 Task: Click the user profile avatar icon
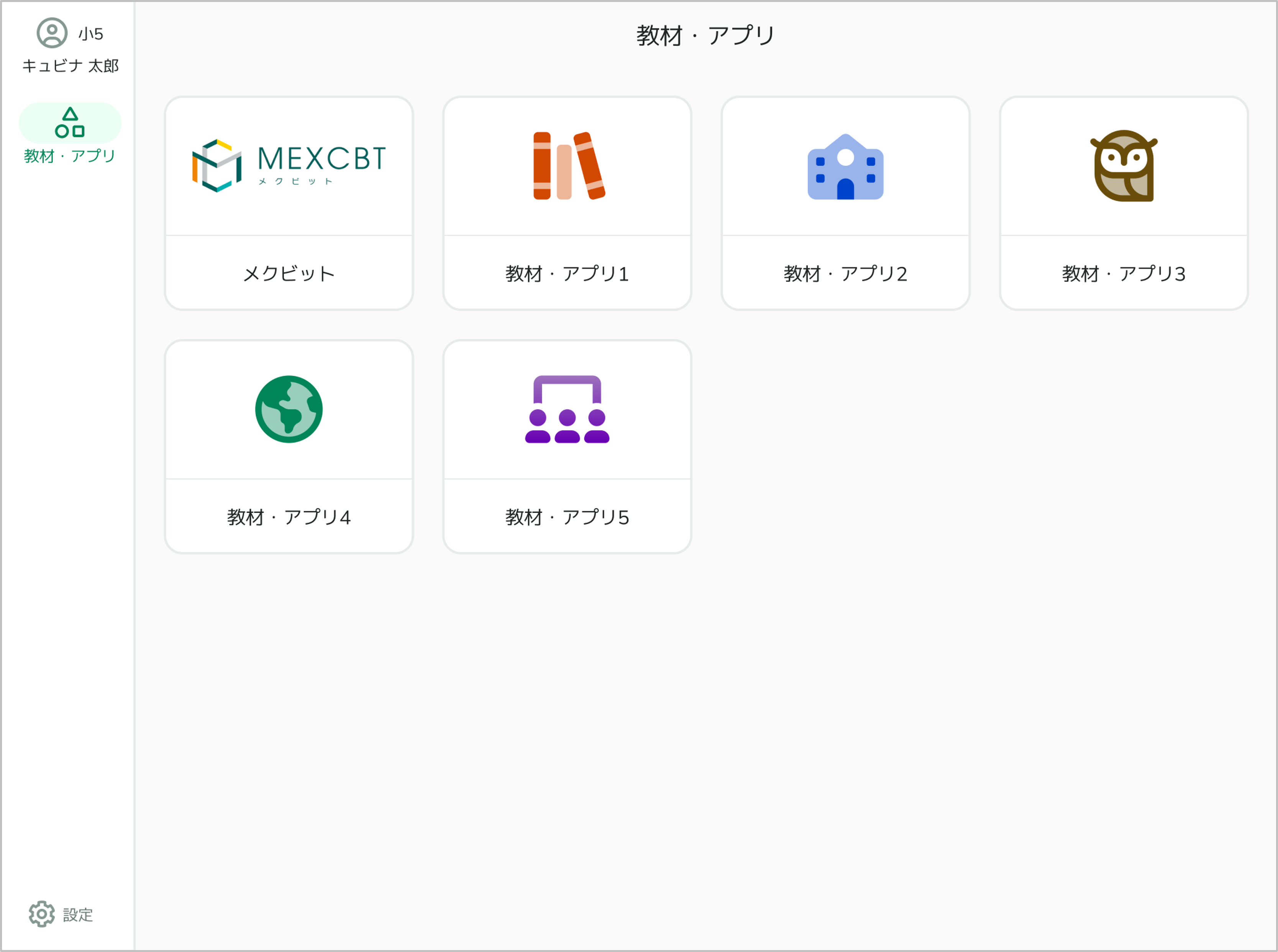coord(52,33)
